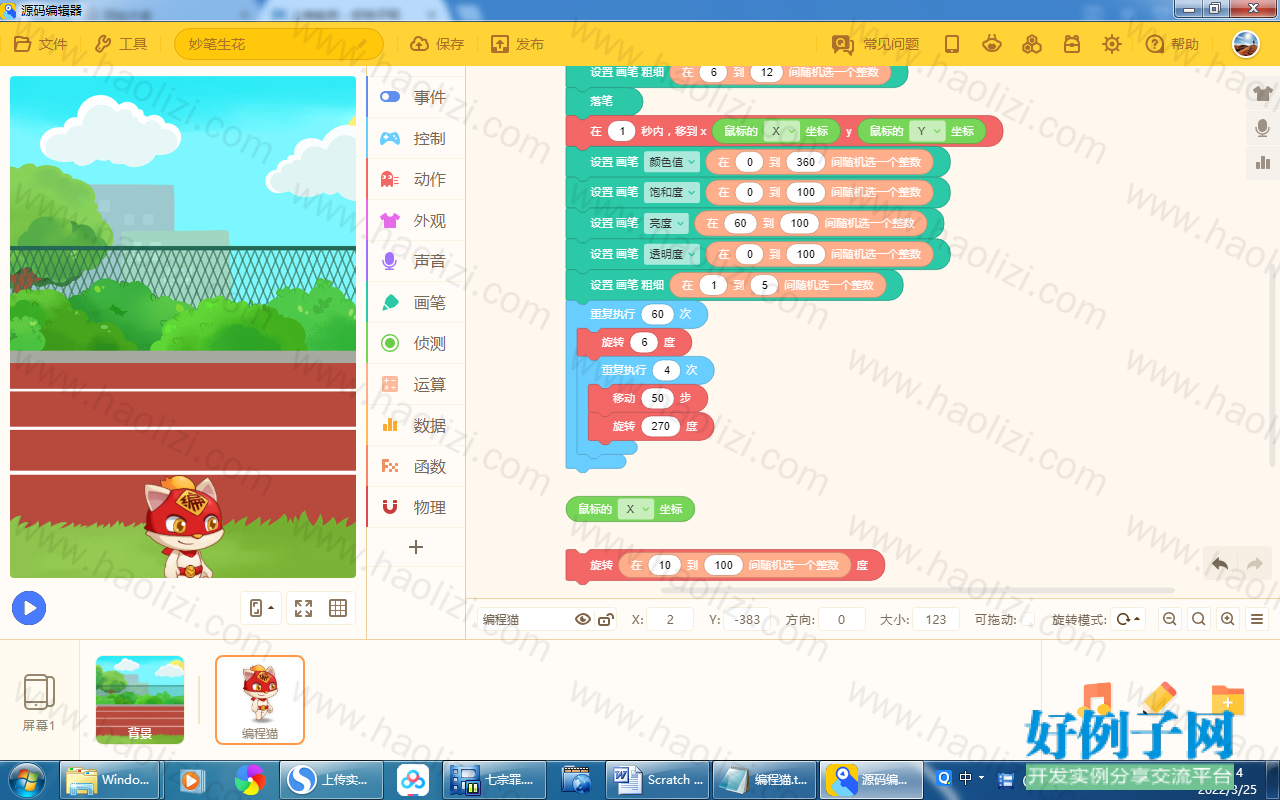1280x800 pixels.
Task: Open the mobile device preview icon
Action: (952, 44)
